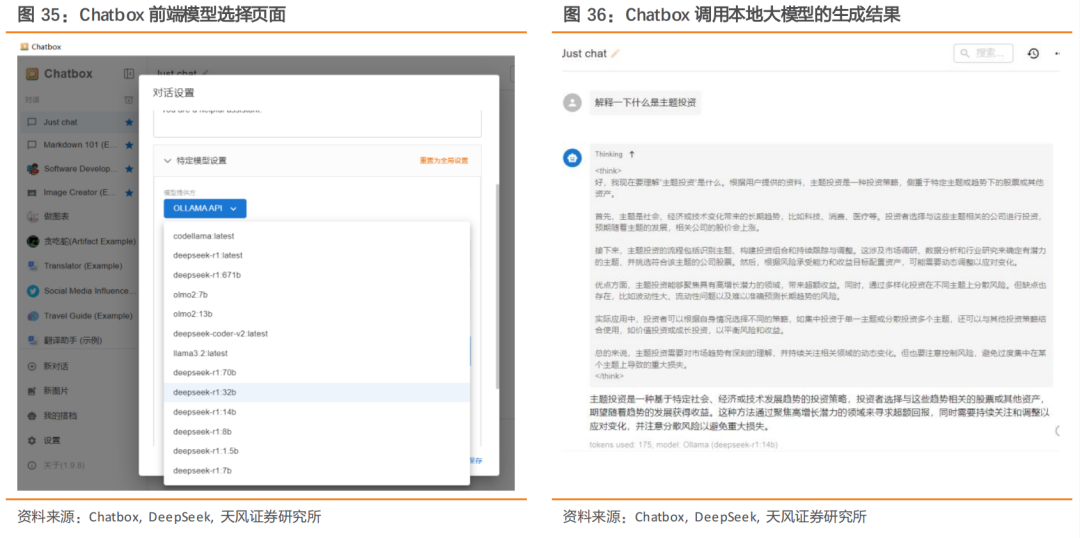
Task: Click the archive icon beside conversation header
Action: coord(128,99)
